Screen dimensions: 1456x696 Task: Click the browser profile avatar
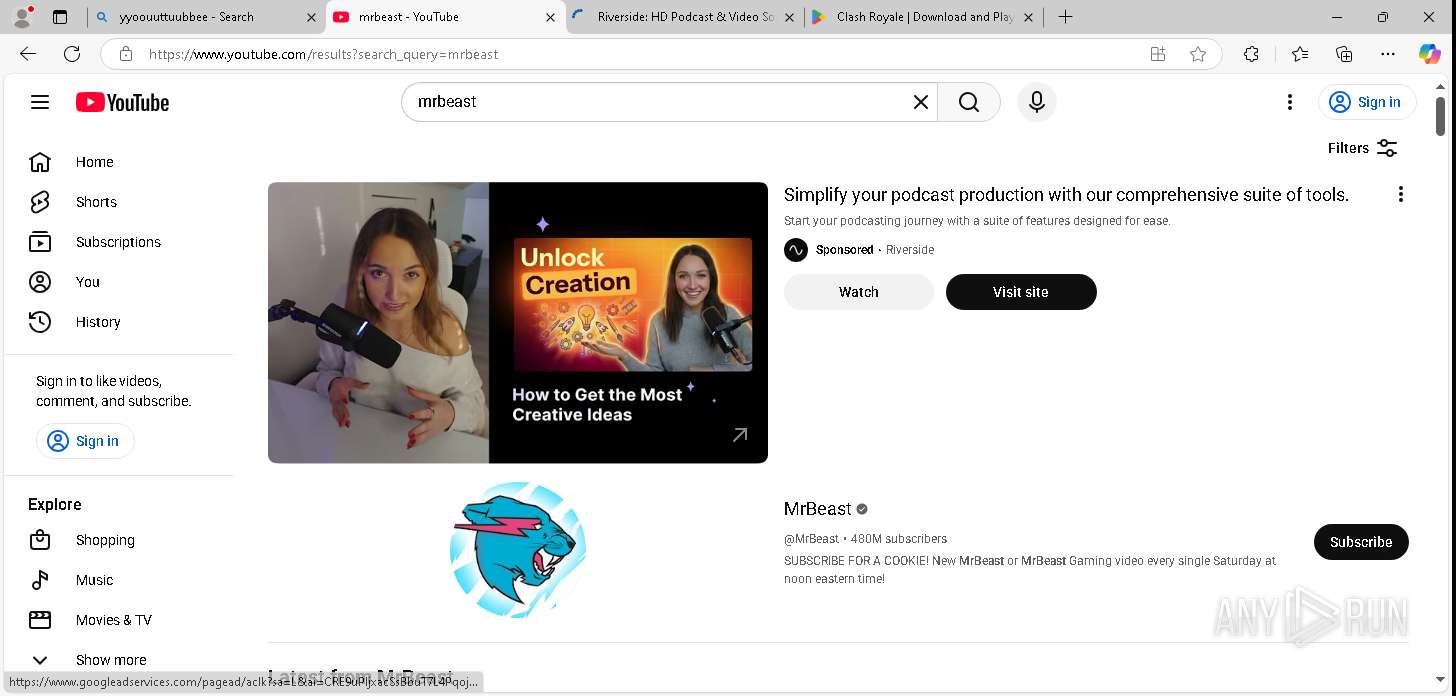(22, 17)
